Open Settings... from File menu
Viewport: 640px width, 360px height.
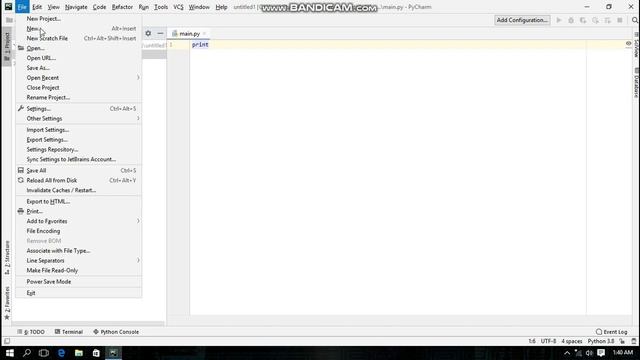click(x=79, y=109)
